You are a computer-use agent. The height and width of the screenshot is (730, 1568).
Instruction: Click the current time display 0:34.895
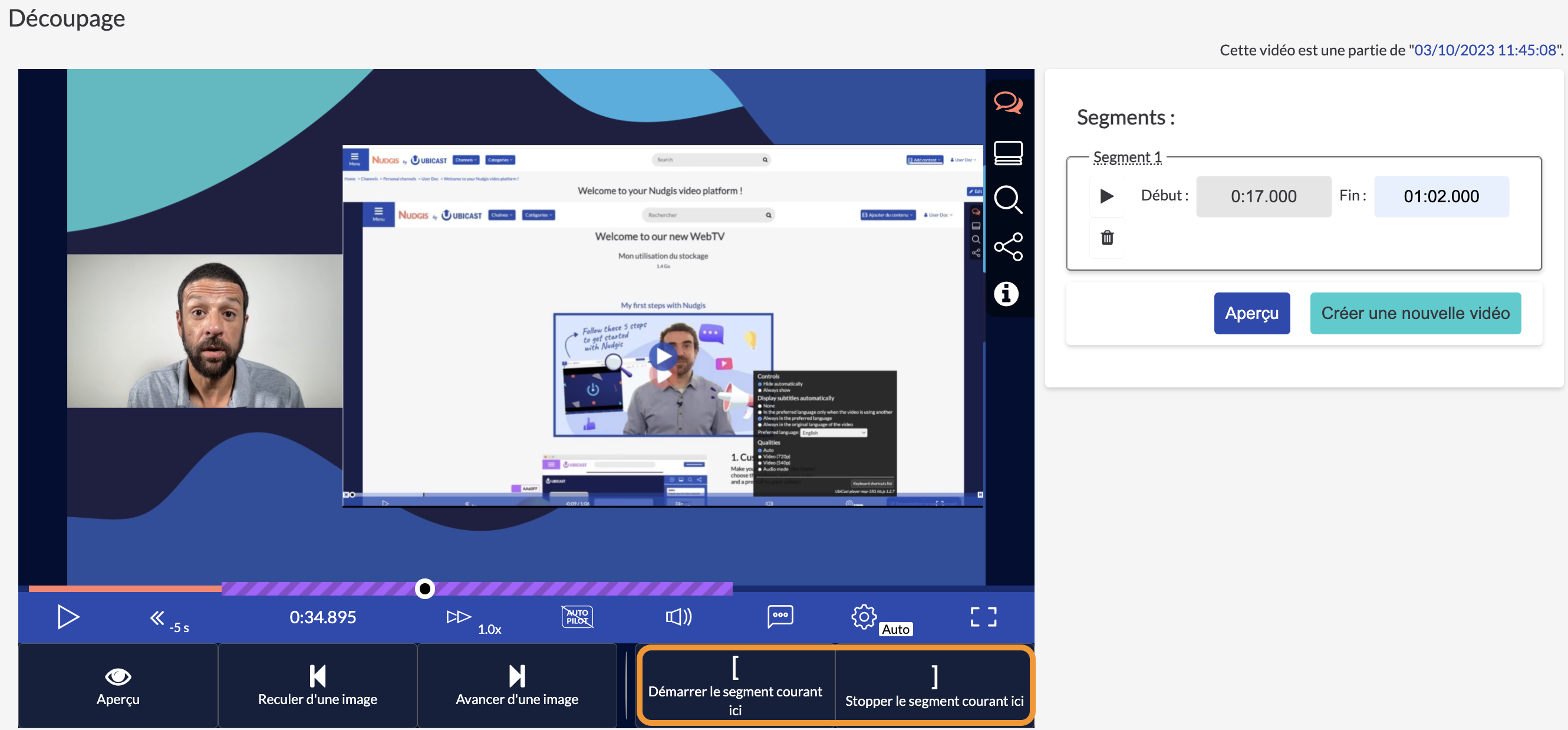[x=322, y=617]
